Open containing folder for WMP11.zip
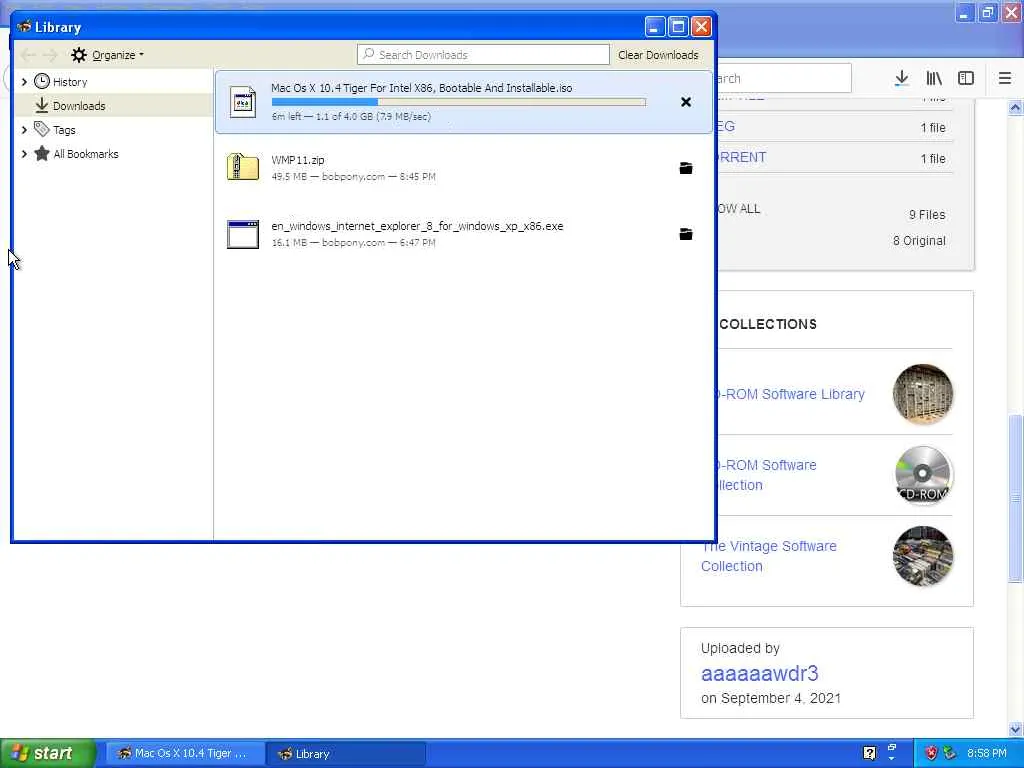The width and height of the screenshot is (1024, 768). pos(686,168)
